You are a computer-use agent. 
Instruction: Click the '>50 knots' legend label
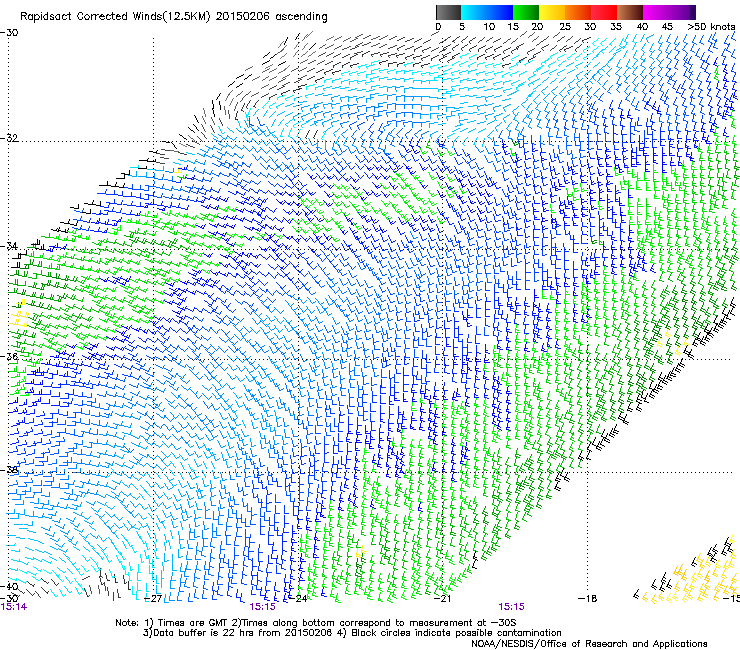711,26
